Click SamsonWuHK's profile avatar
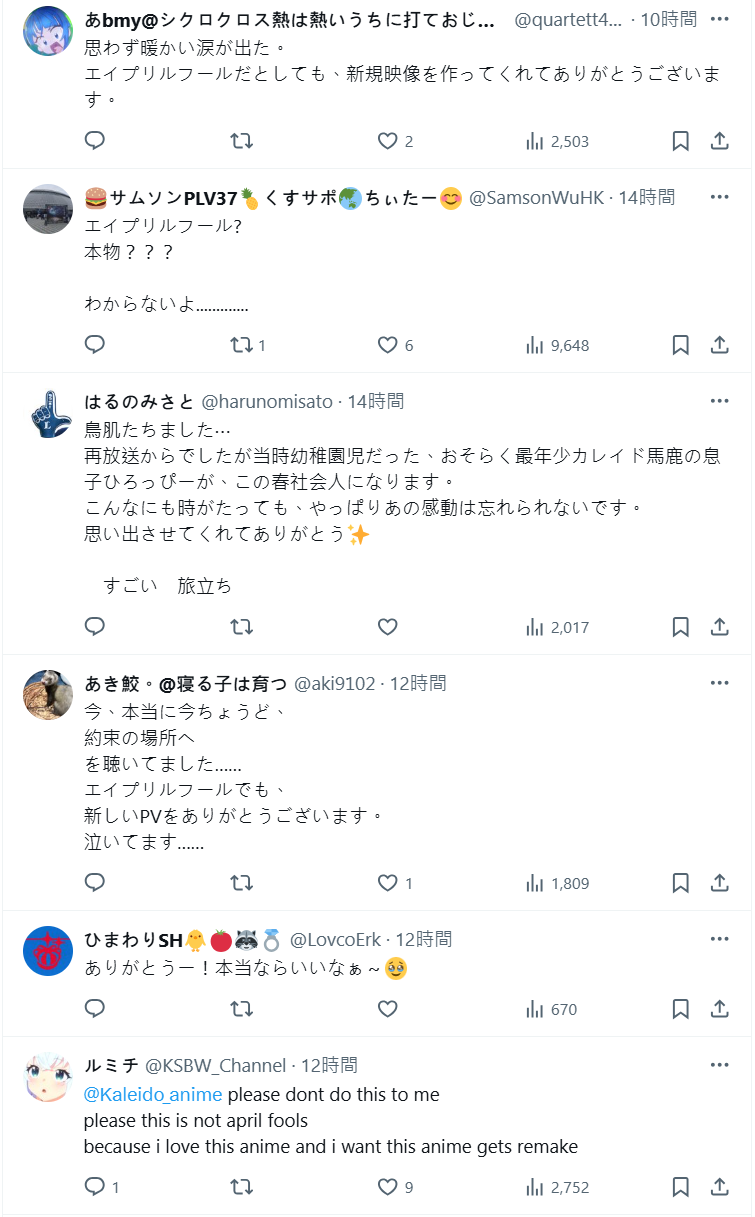755x1217 pixels. 48,209
